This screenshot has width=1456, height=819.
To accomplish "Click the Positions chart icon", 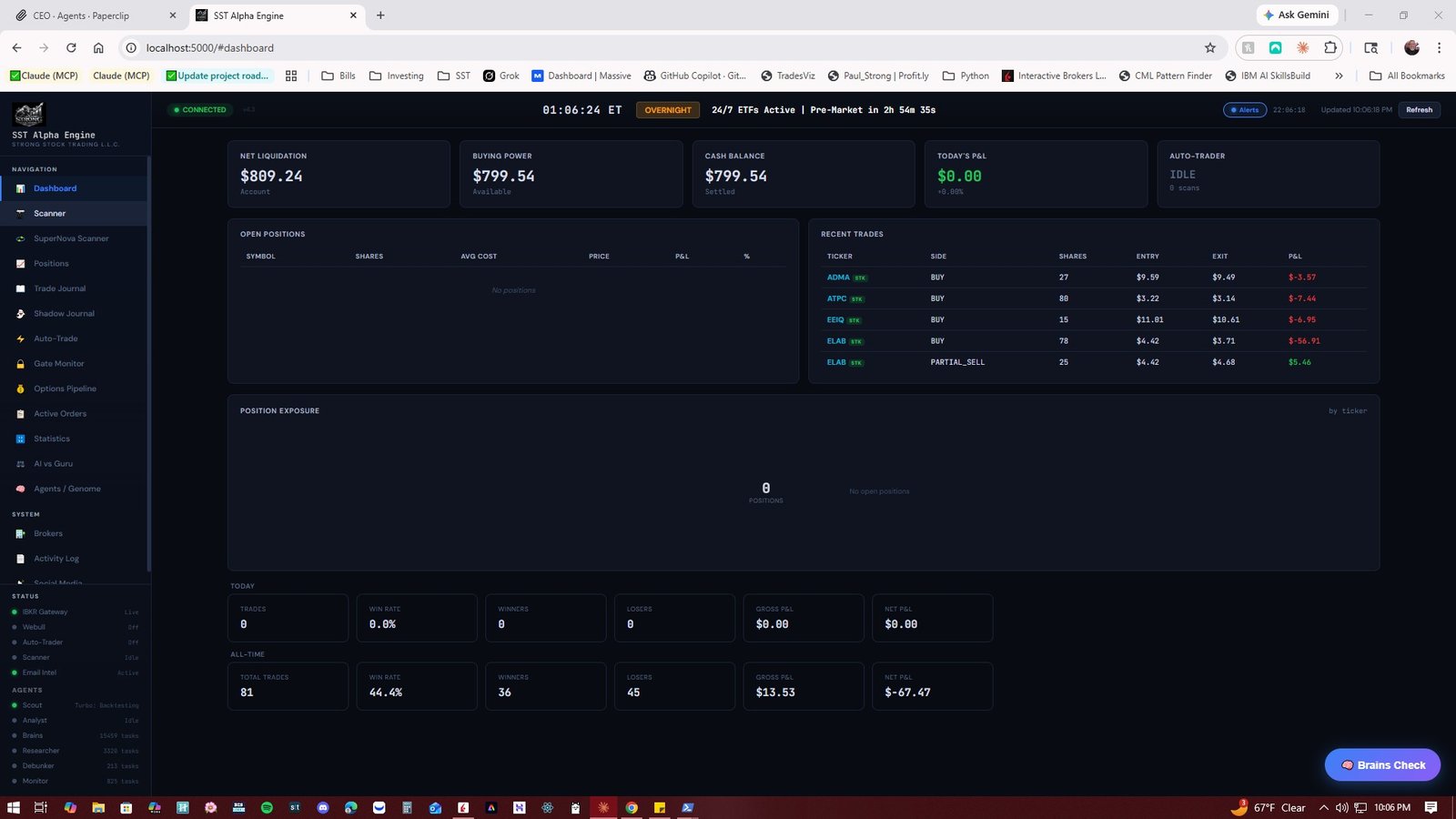I will click(x=20, y=264).
